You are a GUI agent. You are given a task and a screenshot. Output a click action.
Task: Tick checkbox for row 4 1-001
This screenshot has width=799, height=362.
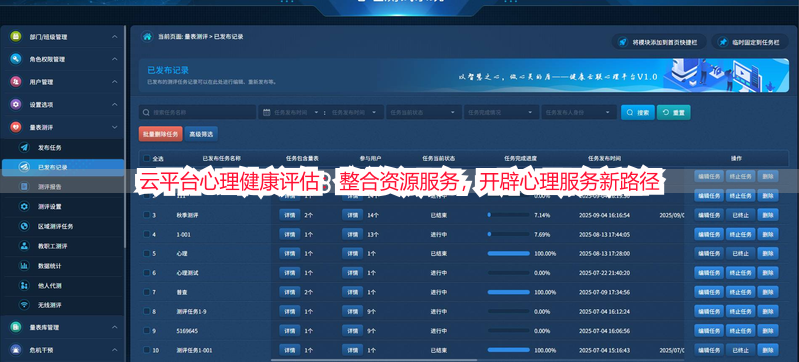tap(147, 235)
